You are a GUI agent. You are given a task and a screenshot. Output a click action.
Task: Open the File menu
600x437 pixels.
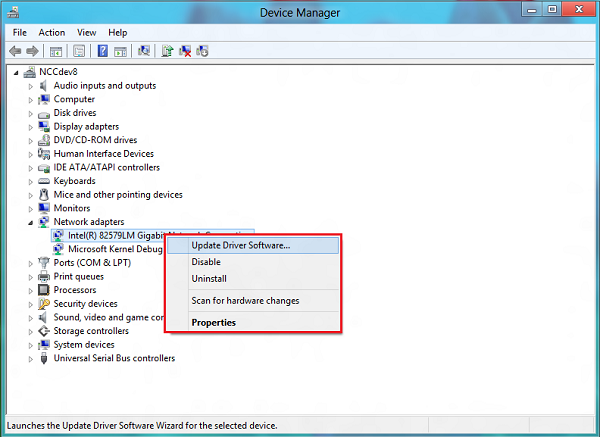20,33
